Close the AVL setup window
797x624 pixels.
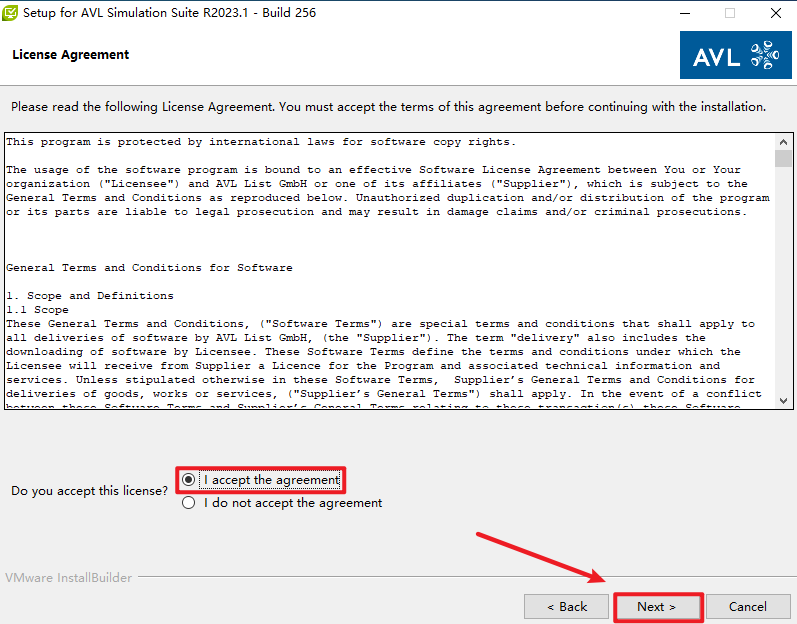776,13
